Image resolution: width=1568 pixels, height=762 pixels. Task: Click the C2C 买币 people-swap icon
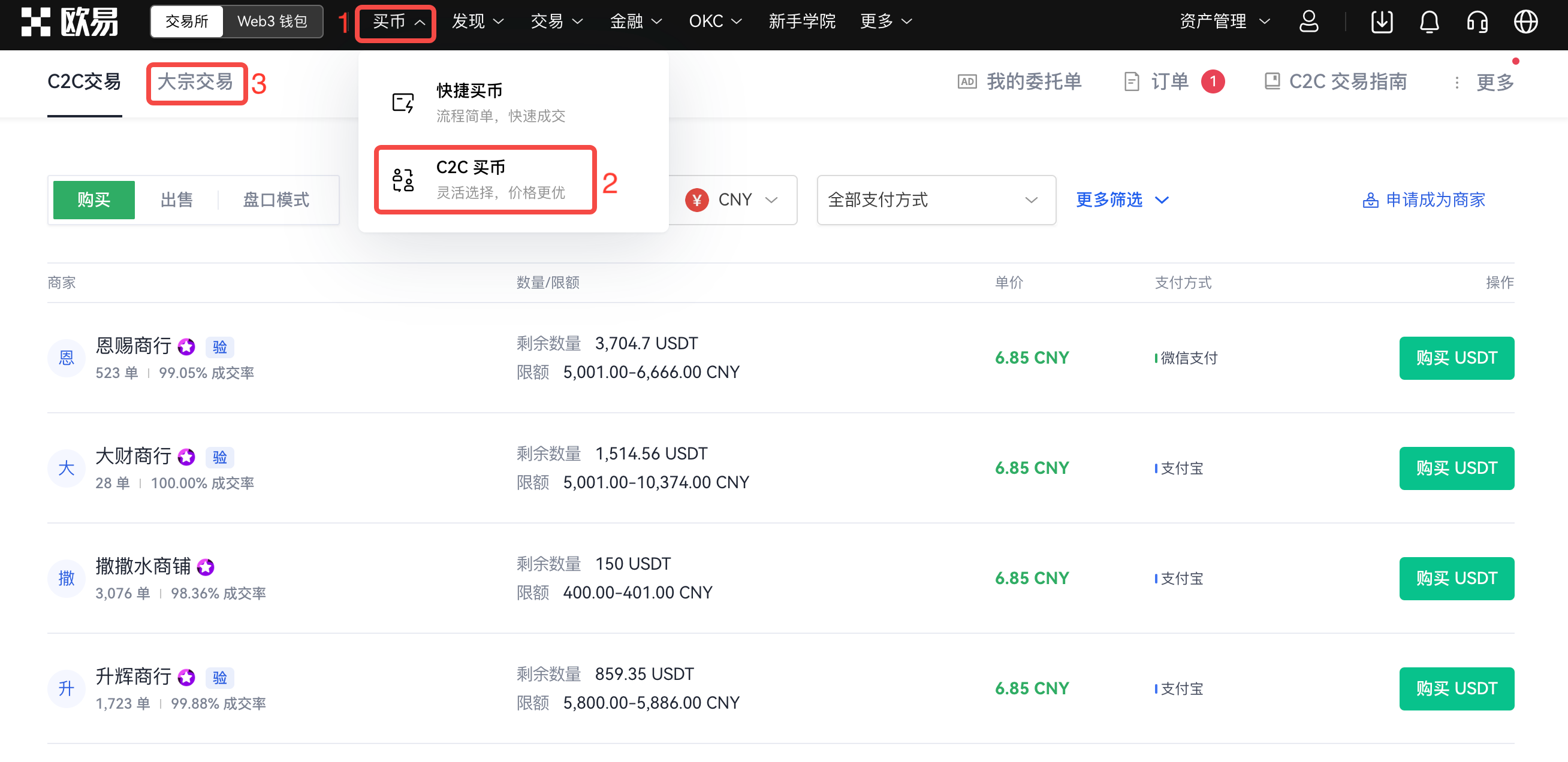(x=403, y=180)
